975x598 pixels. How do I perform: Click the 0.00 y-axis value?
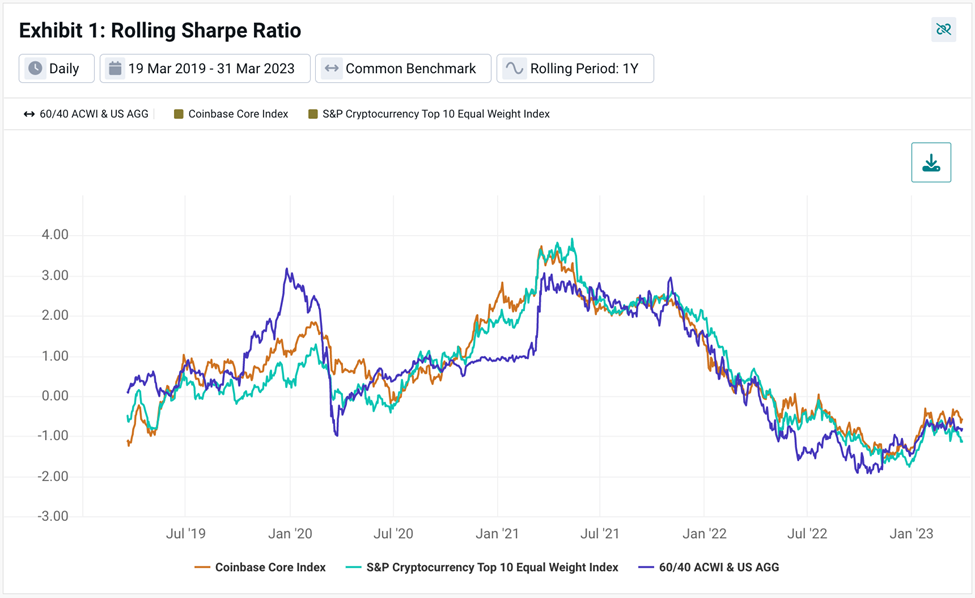coord(55,396)
